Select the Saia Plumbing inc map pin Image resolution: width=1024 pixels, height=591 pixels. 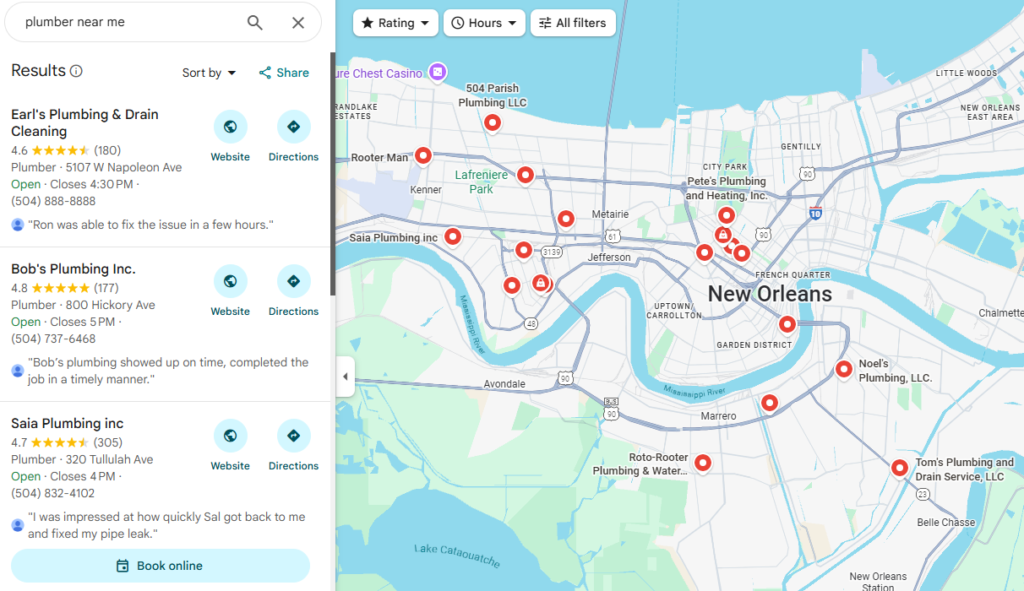pos(453,237)
